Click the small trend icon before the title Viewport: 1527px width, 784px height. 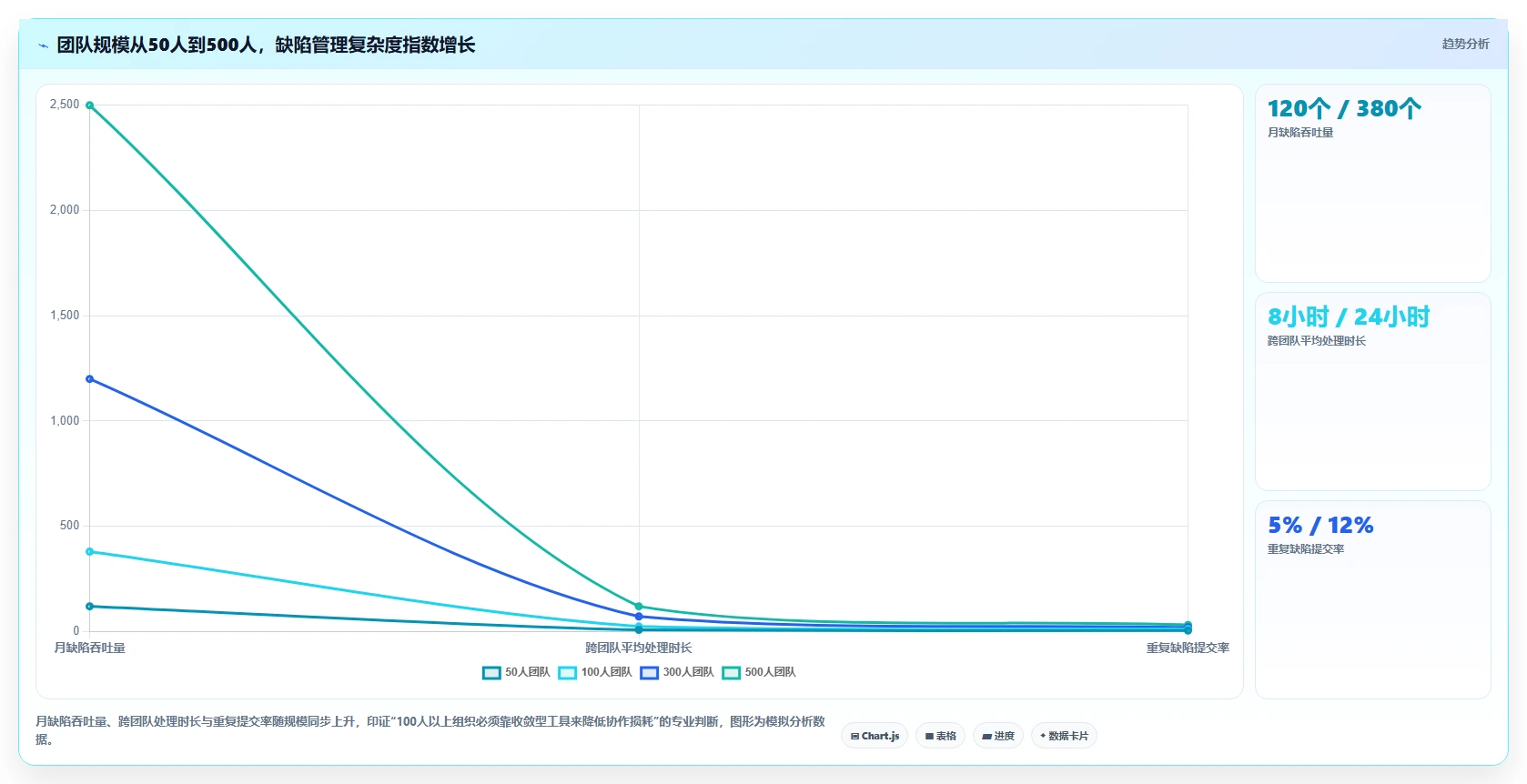click(43, 45)
